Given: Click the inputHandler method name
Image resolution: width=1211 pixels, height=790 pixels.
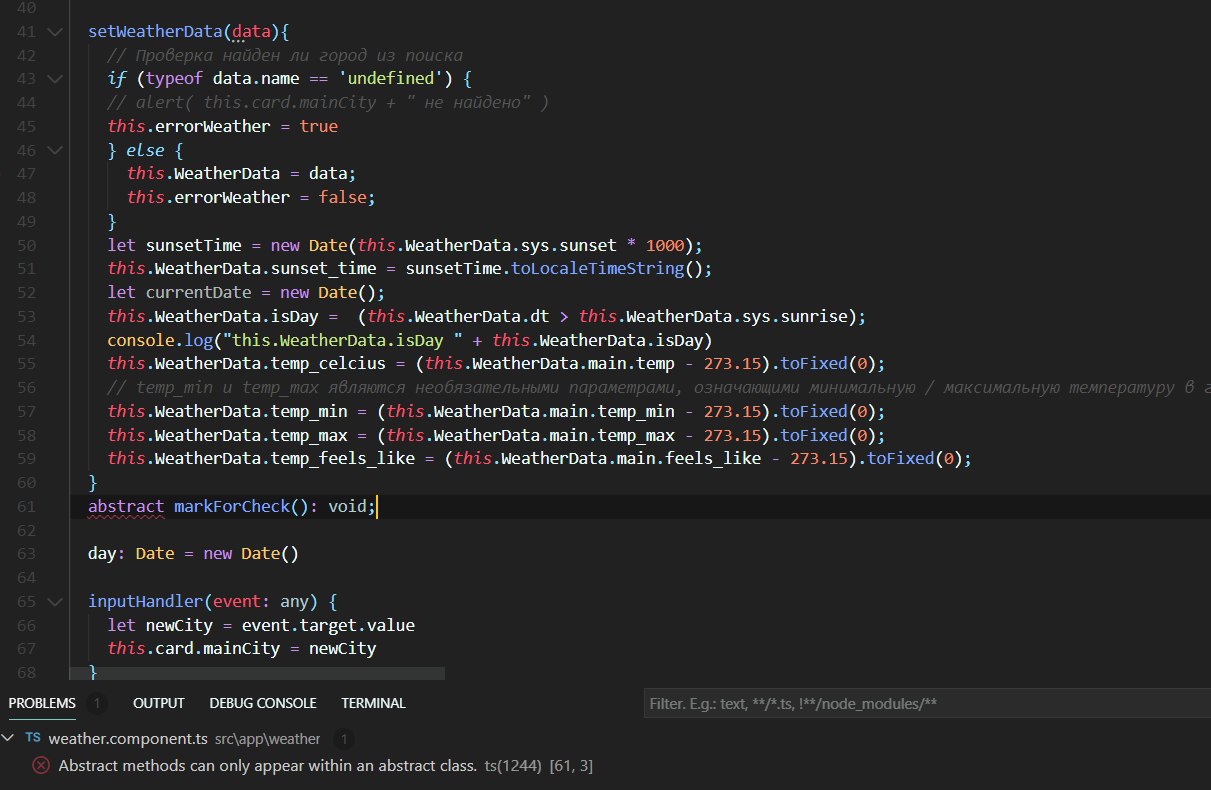Looking at the screenshot, I should [145, 602].
